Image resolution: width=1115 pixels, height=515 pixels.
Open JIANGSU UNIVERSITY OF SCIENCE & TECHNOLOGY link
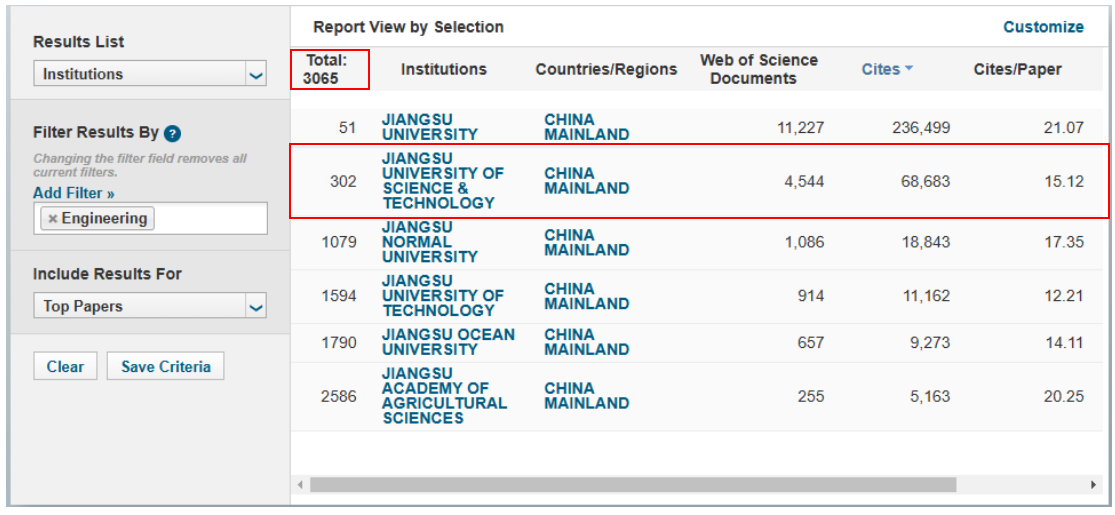(x=443, y=181)
